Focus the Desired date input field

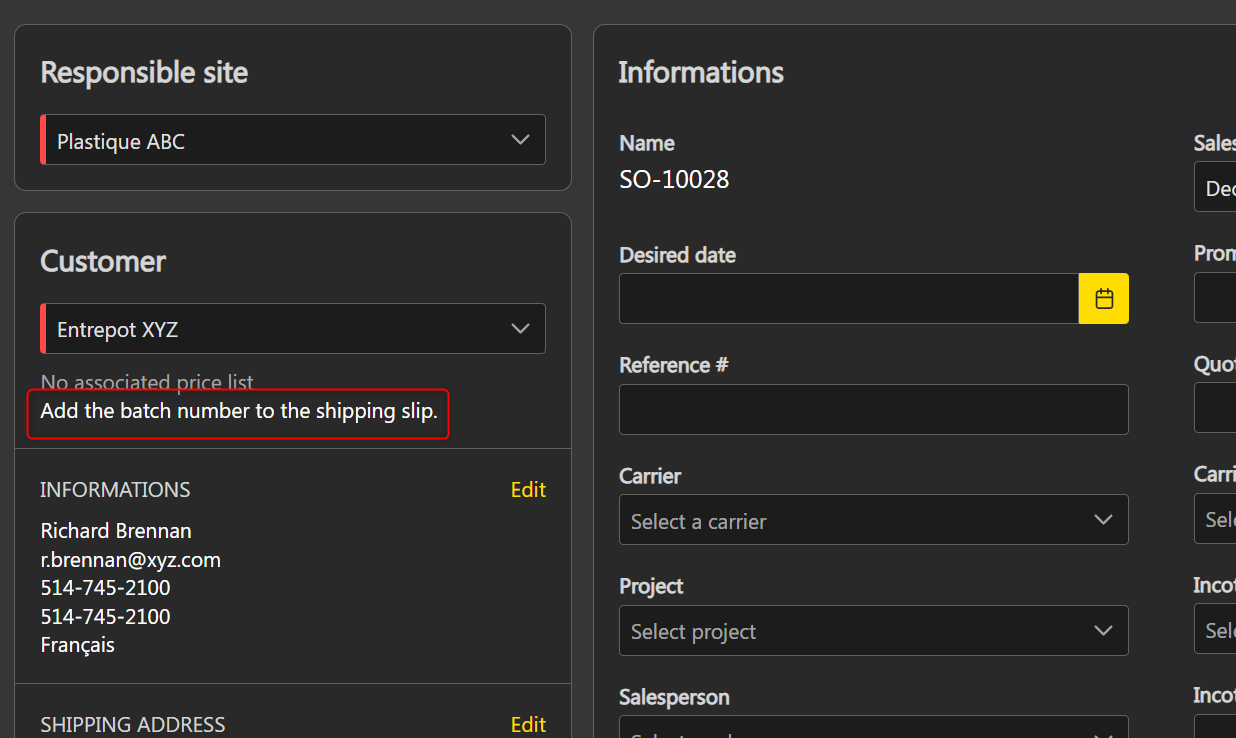click(x=848, y=299)
